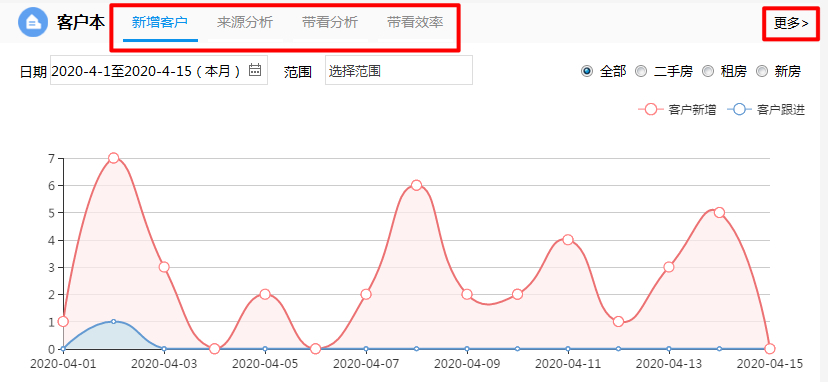
Task: Click the 客户跟进 blue point at value 1
Action: (113, 321)
